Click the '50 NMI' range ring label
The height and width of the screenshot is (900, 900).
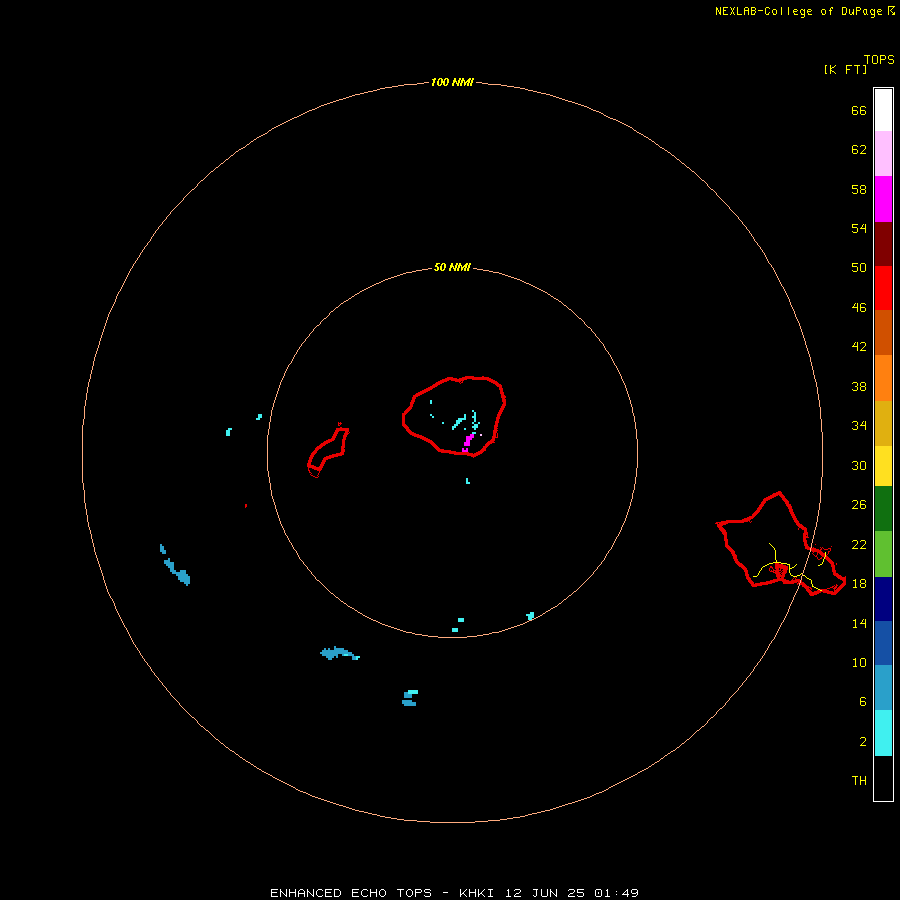click(452, 267)
